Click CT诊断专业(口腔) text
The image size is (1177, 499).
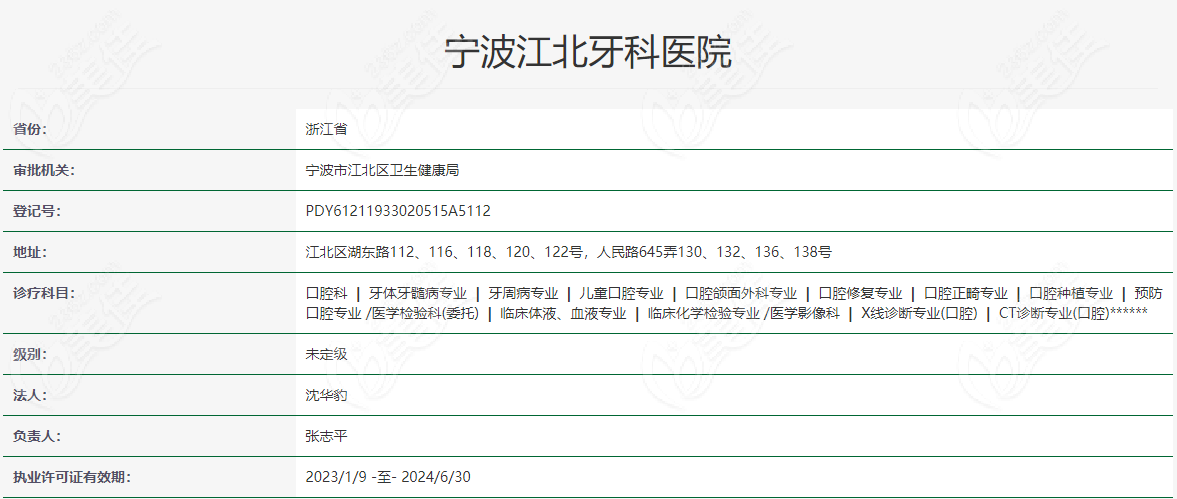pos(1055,314)
